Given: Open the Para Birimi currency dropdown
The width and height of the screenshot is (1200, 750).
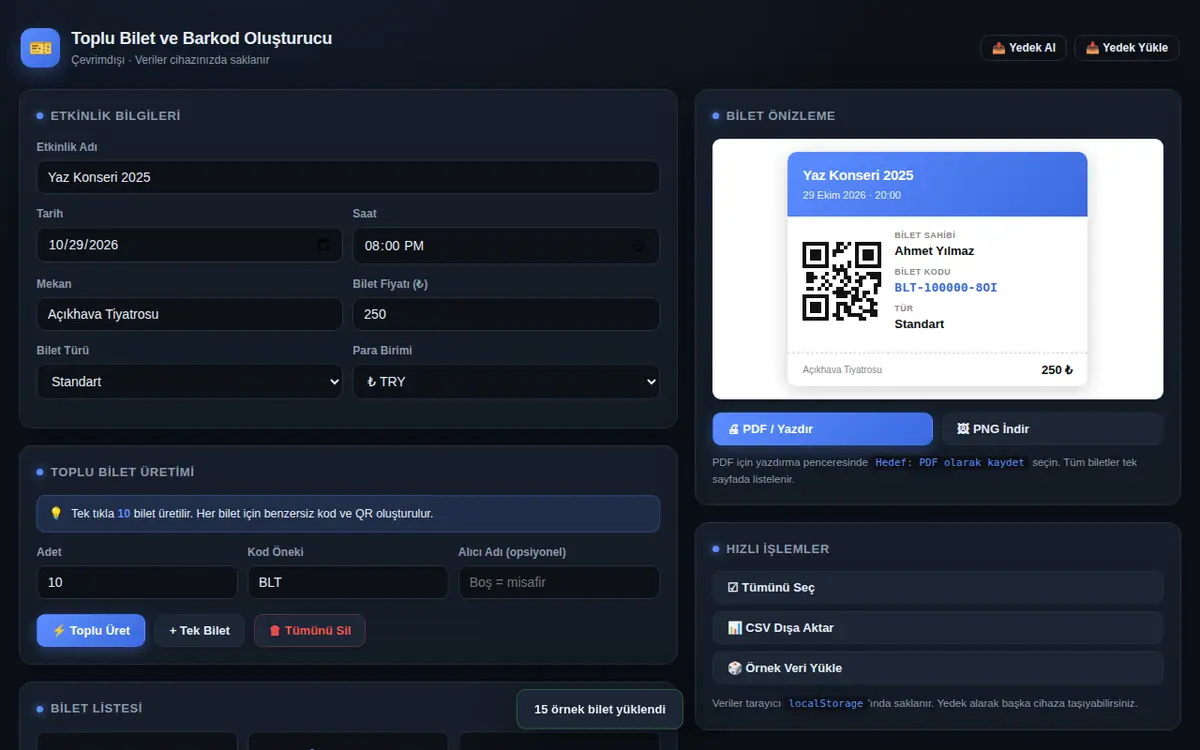Looking at the screenshot, I should click(x=506, y=381).
